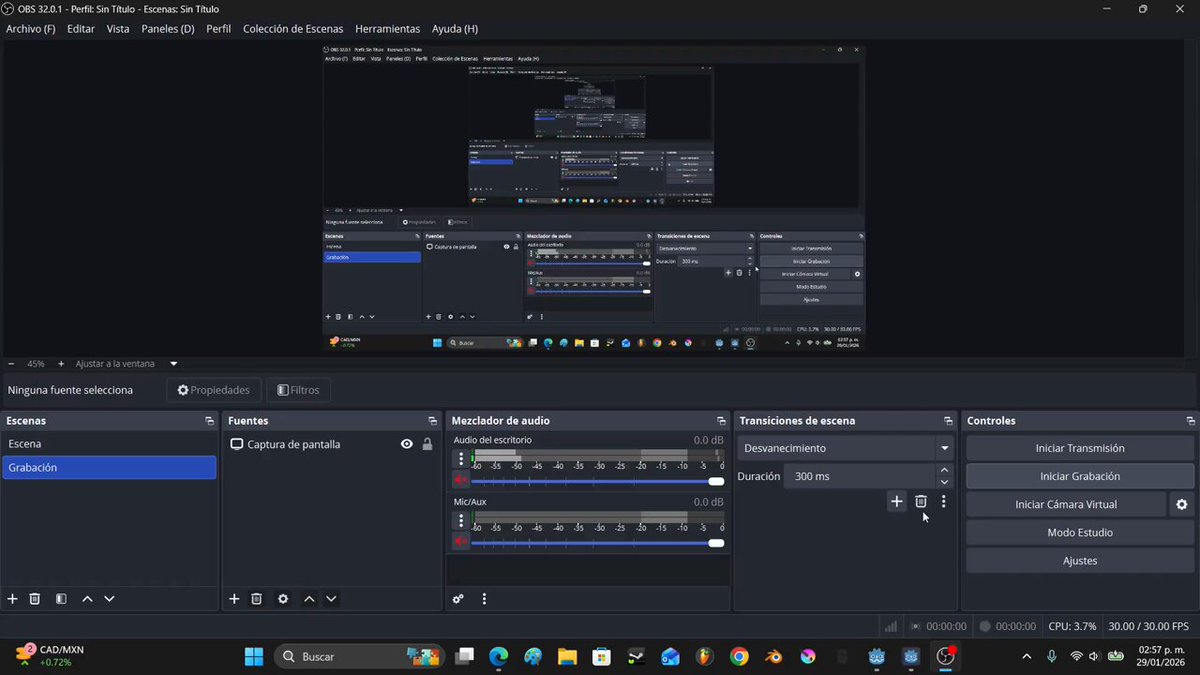Open Mic/Aux options three-dots icon
This screenshot has height=675, width=1200.
pyautogui.click(x=461, y=520)
